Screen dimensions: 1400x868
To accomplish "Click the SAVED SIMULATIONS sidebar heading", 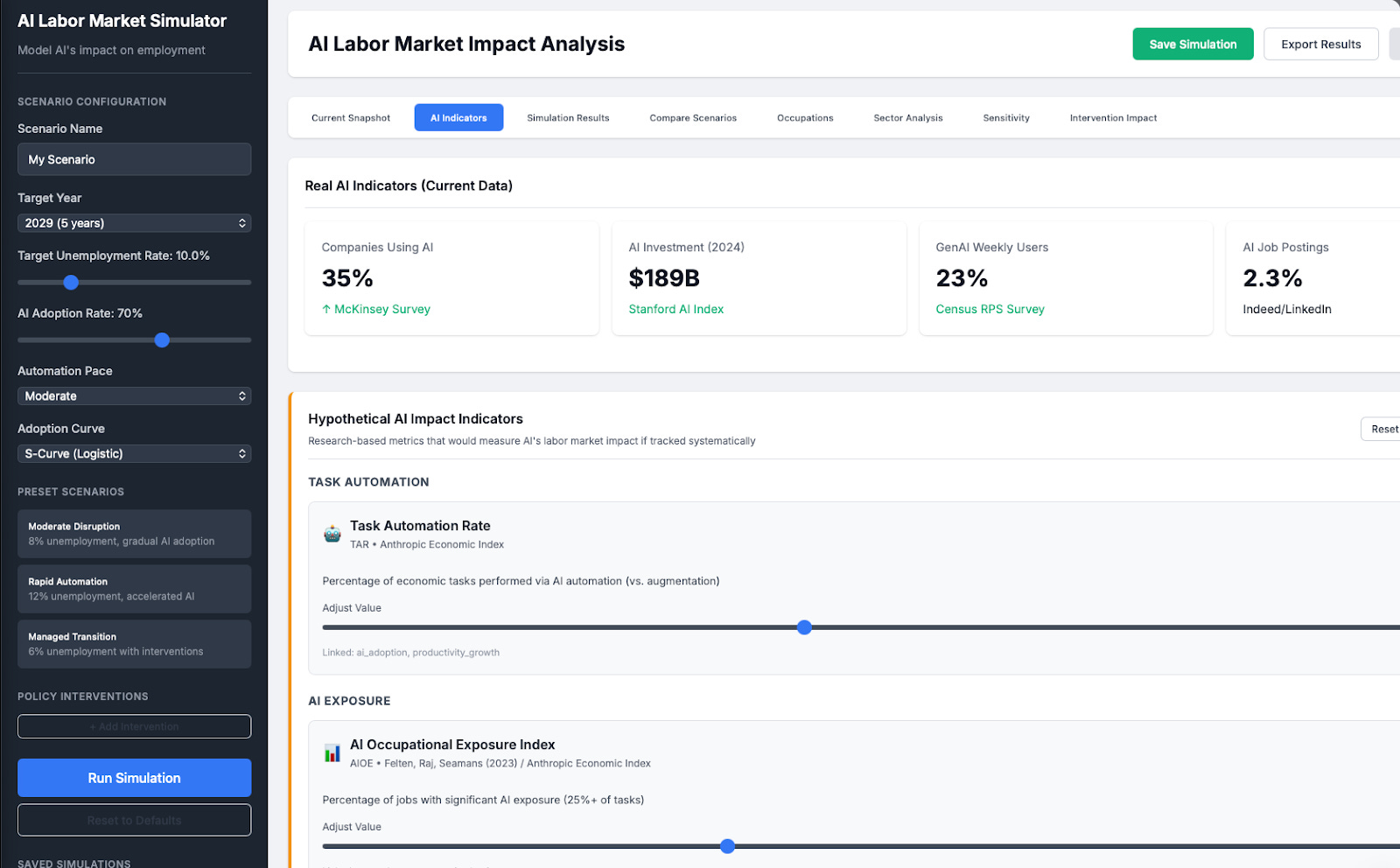I will (74, 863).
